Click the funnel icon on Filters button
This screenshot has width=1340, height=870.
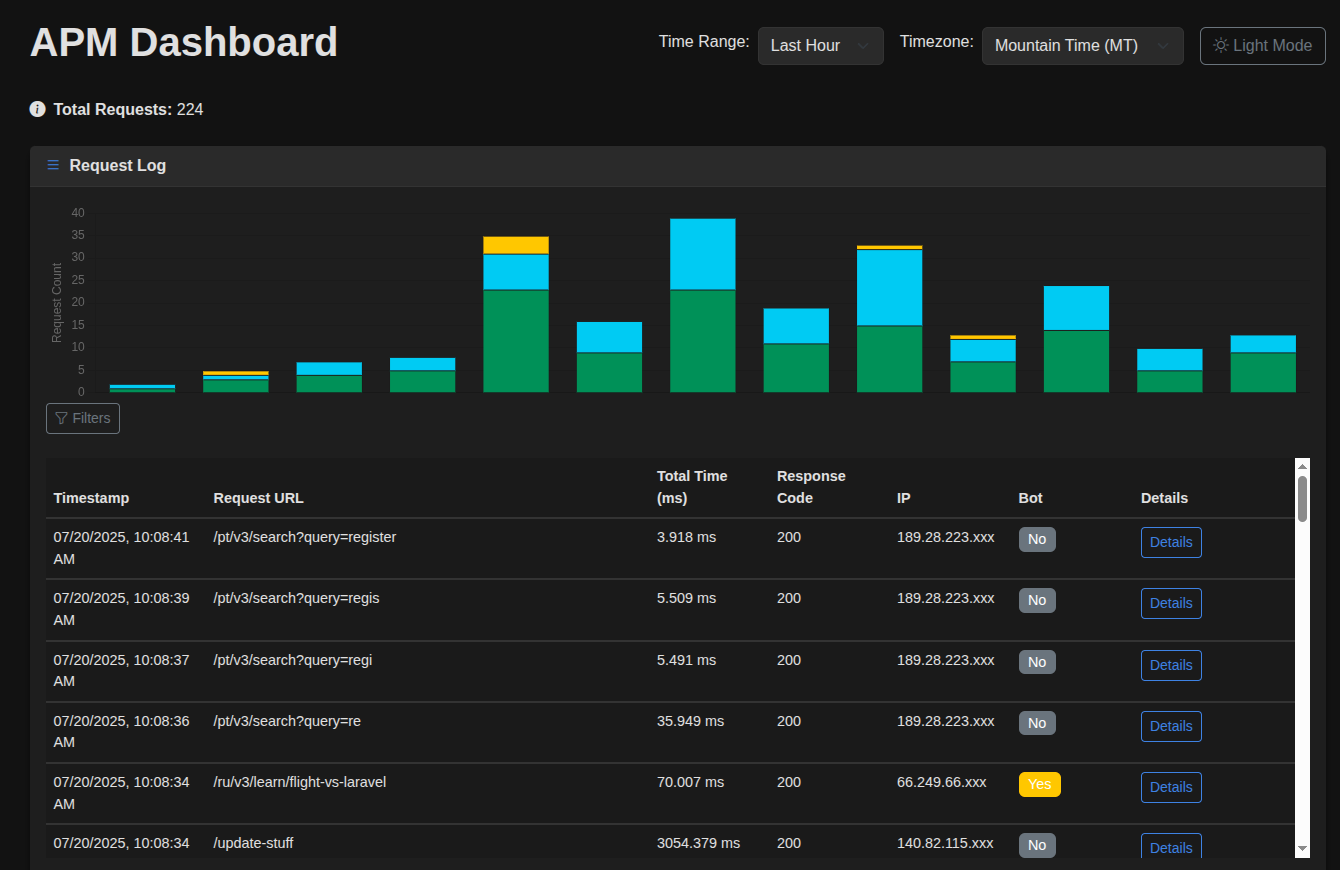click(x=61, y=418)
